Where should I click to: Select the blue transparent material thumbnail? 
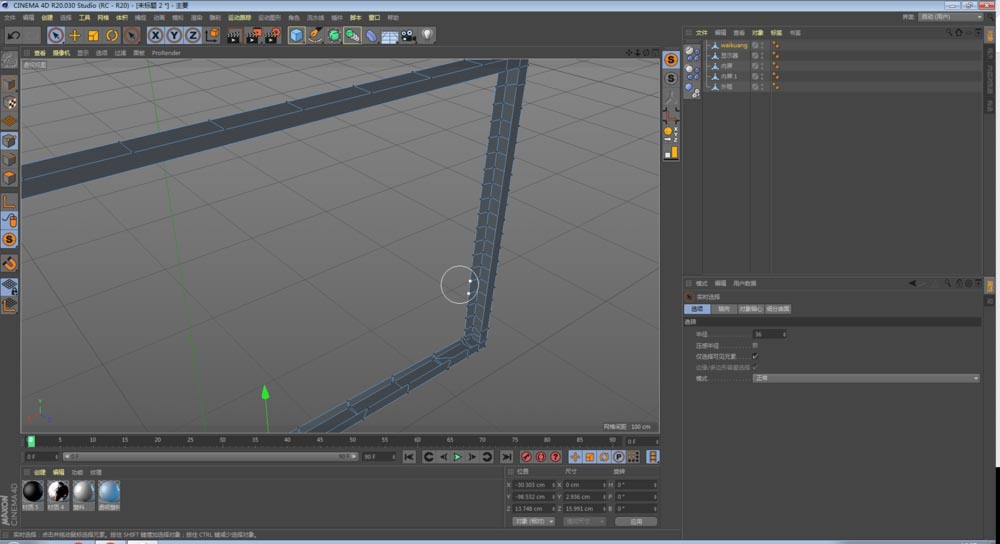(109, 492)
